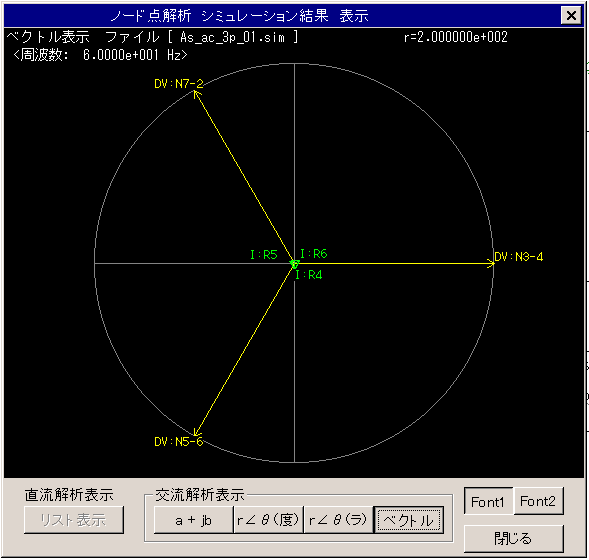
Task: Click the 閉じる close button
Action: pos(513,539)
